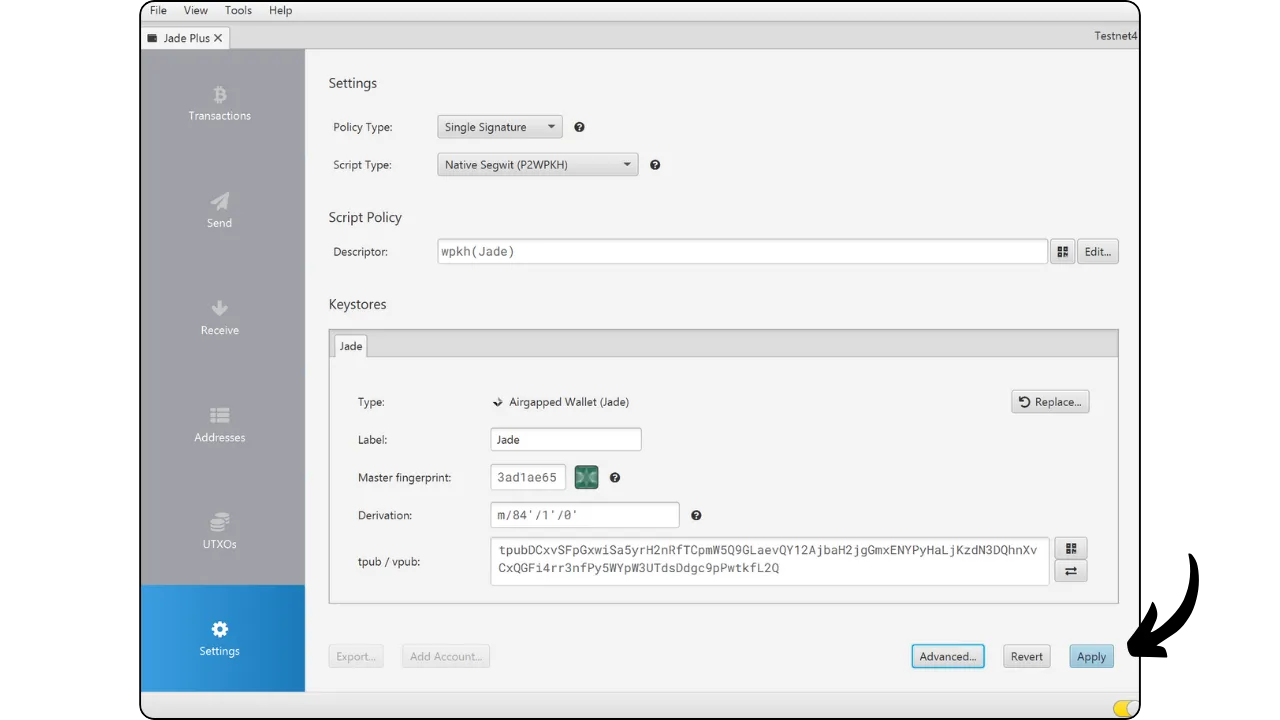1280x720 pixels.
Task: Open the Transactions view in sidebar
Action: pos(220,104)
